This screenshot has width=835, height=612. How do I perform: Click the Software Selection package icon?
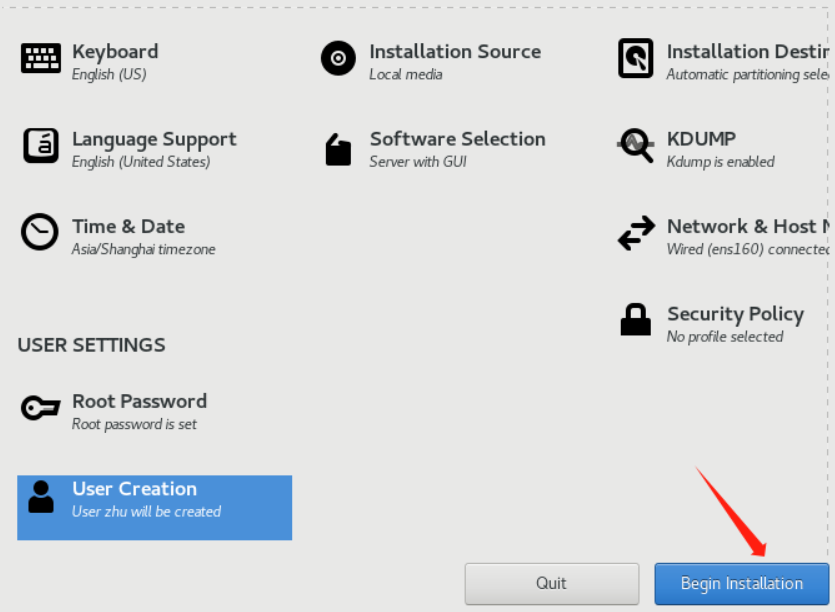338,150
